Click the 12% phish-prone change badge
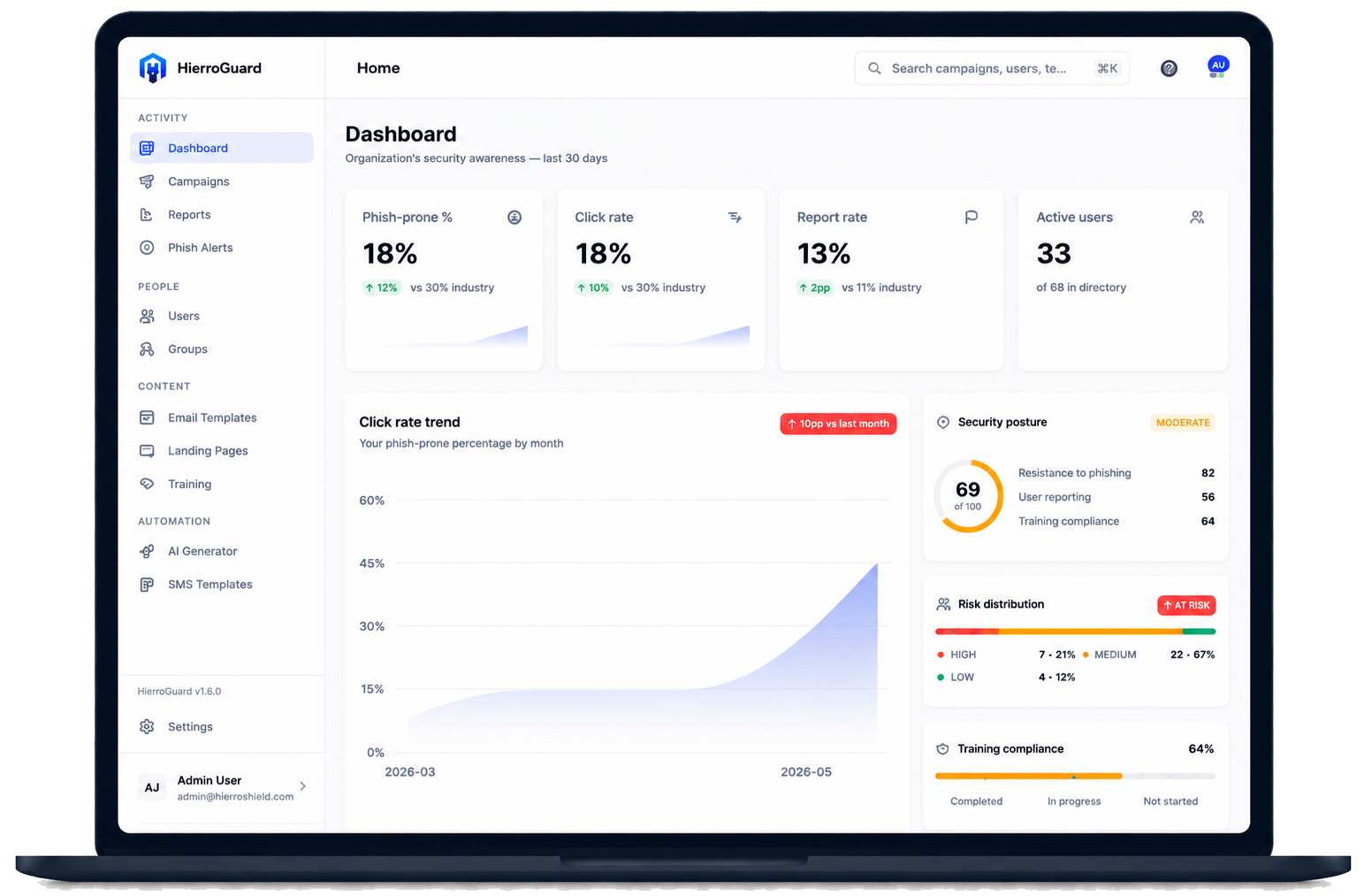The width and height of the screenshot is (1372, 896). [x=382, y=287]
